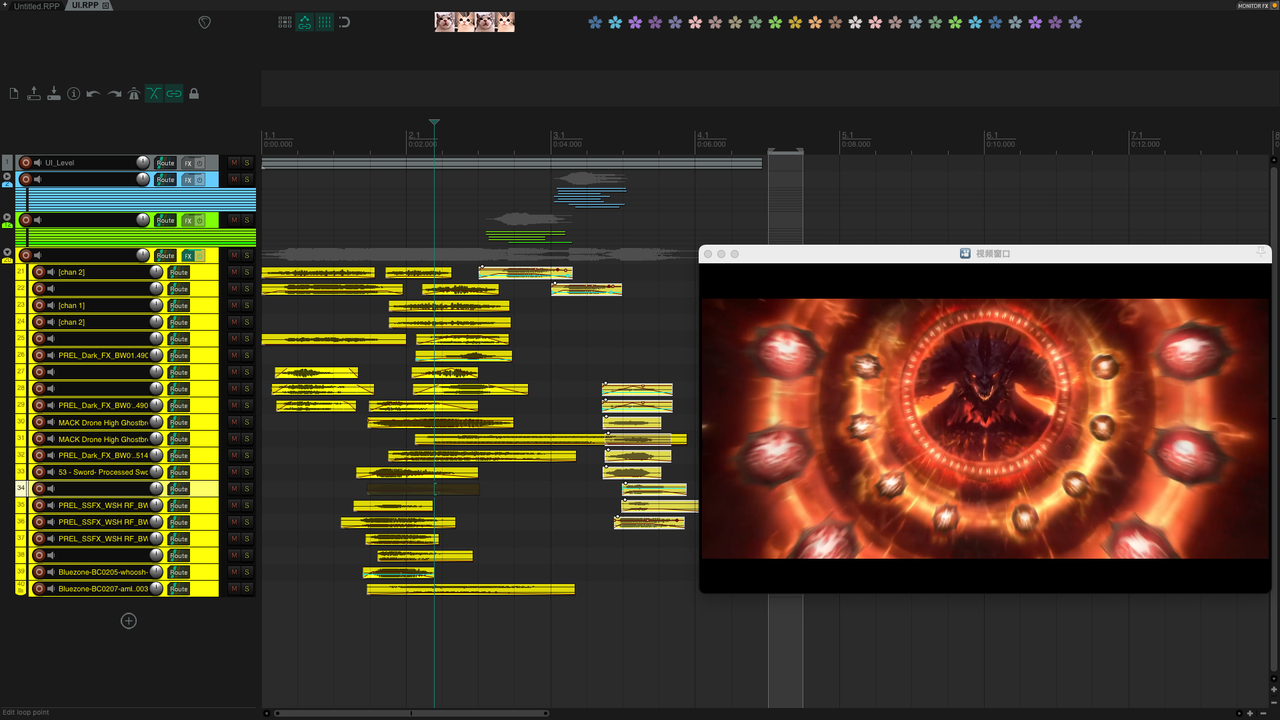The width and height of the screenshot is (1280, 720).
Task: Solo the UI_Level track
Action: [247, 163]
